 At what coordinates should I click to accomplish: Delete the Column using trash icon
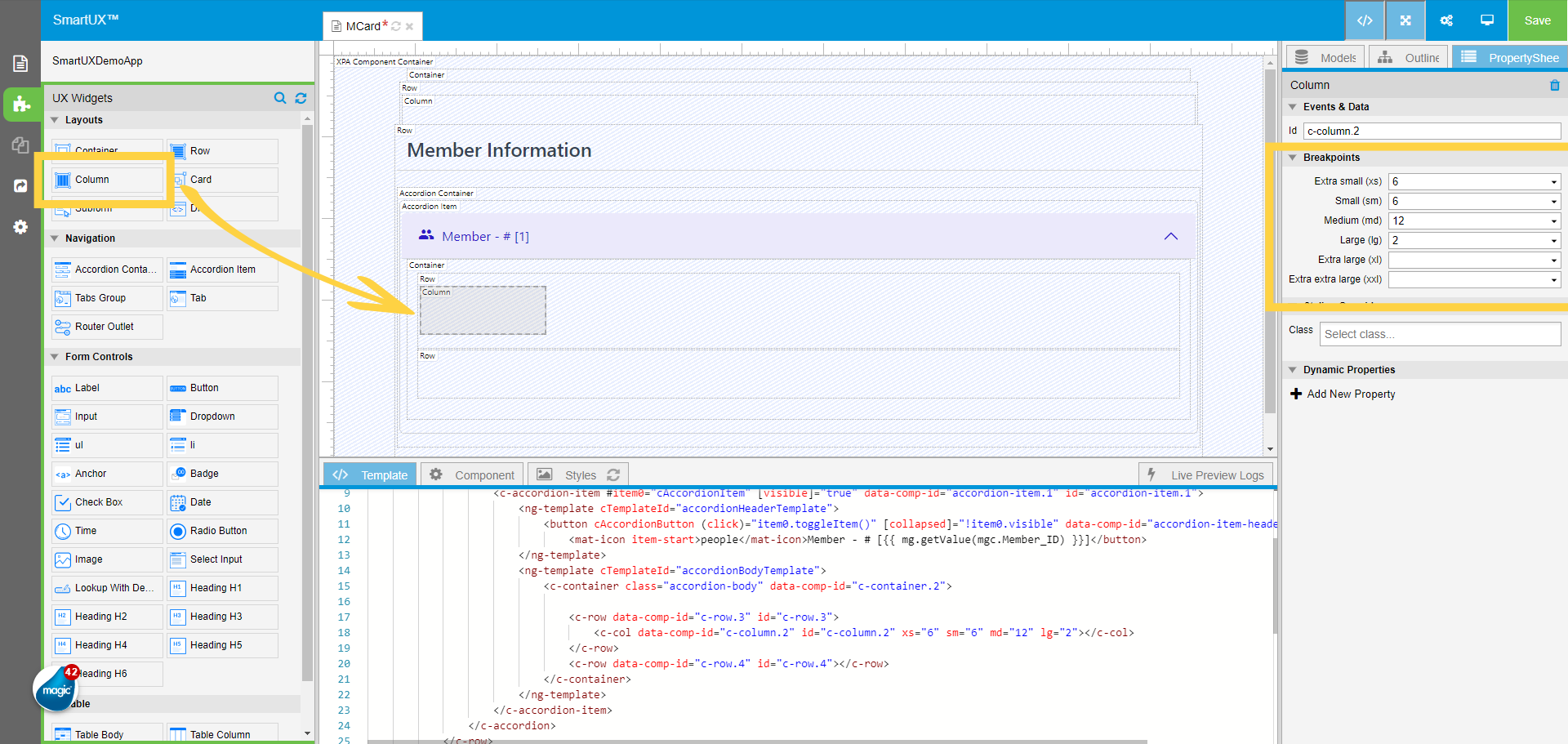(x=1554, y=85)
